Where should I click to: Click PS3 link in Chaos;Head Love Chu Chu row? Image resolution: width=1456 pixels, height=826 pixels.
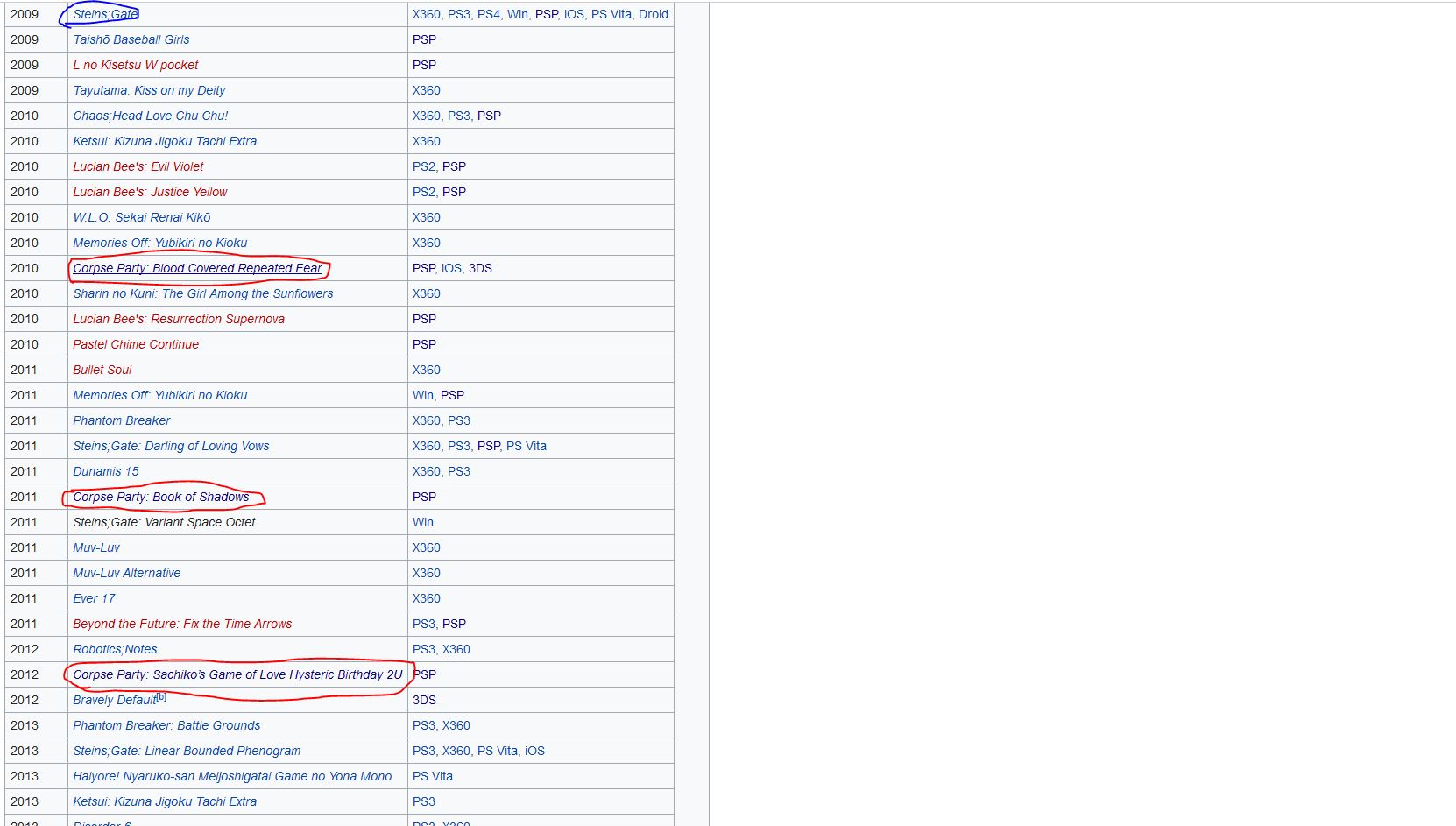[x=459, y=116]
